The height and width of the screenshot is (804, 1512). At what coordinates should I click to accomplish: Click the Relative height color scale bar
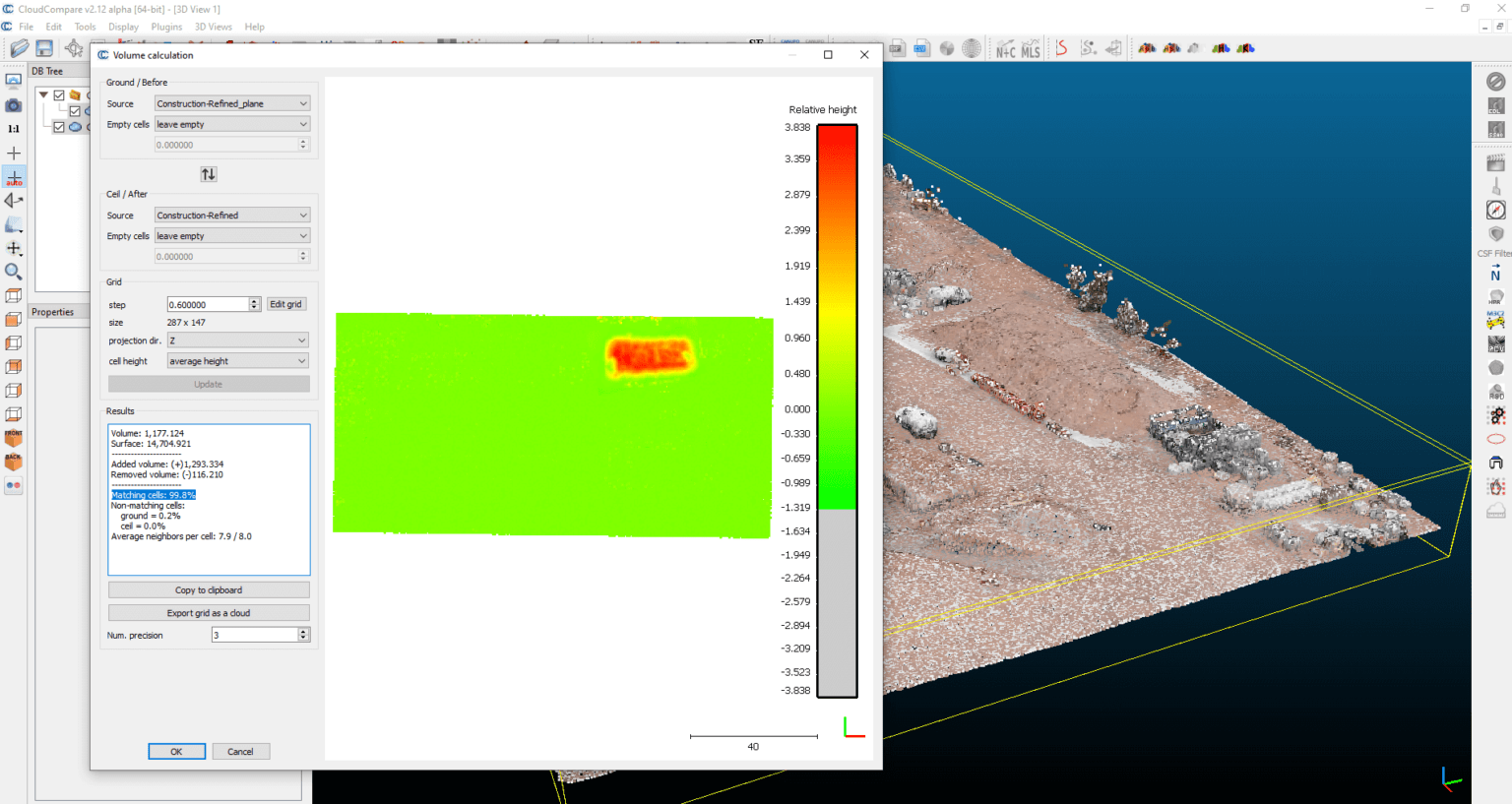point(837,410)
